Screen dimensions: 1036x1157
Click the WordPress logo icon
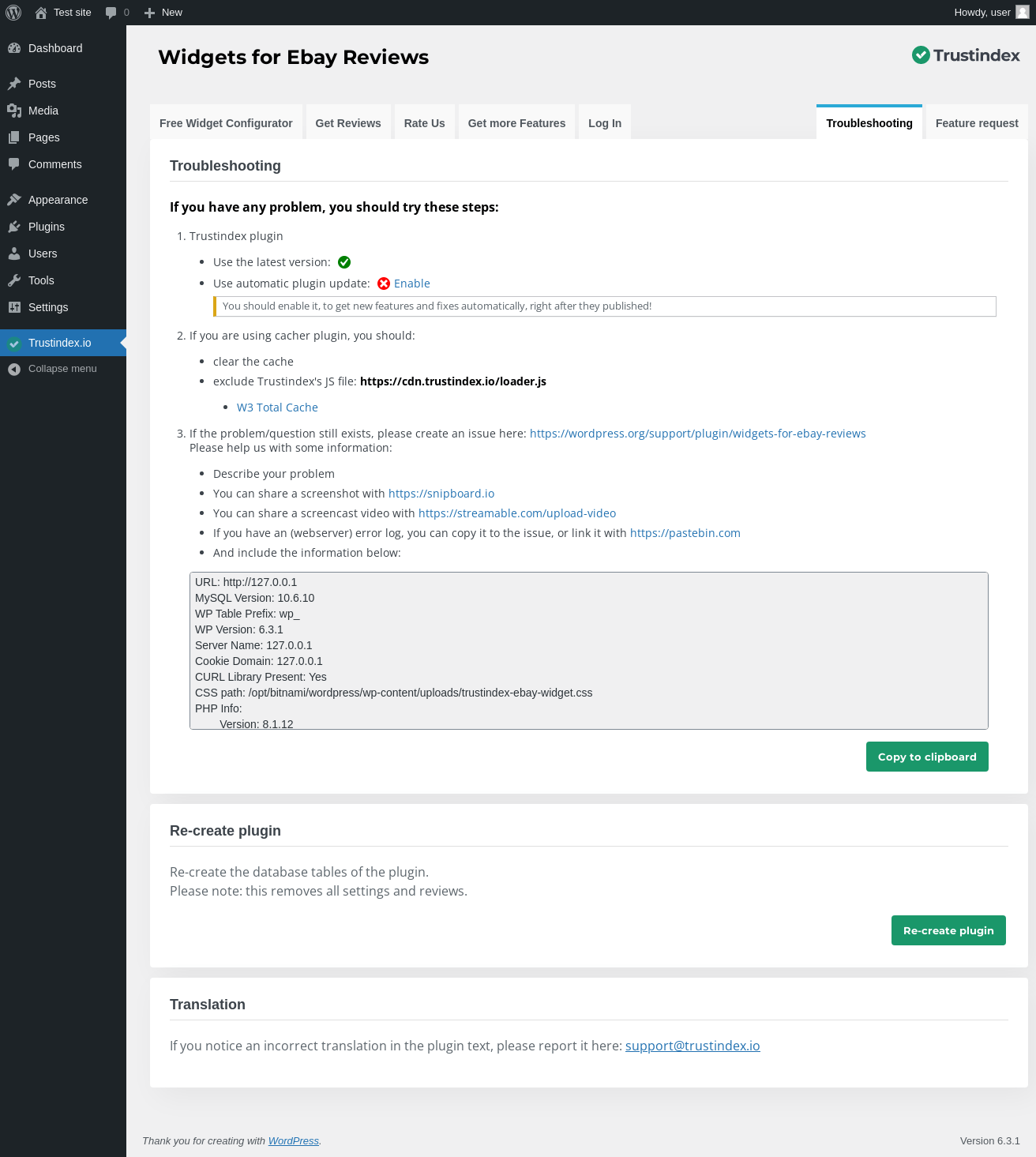click(13, 13)
